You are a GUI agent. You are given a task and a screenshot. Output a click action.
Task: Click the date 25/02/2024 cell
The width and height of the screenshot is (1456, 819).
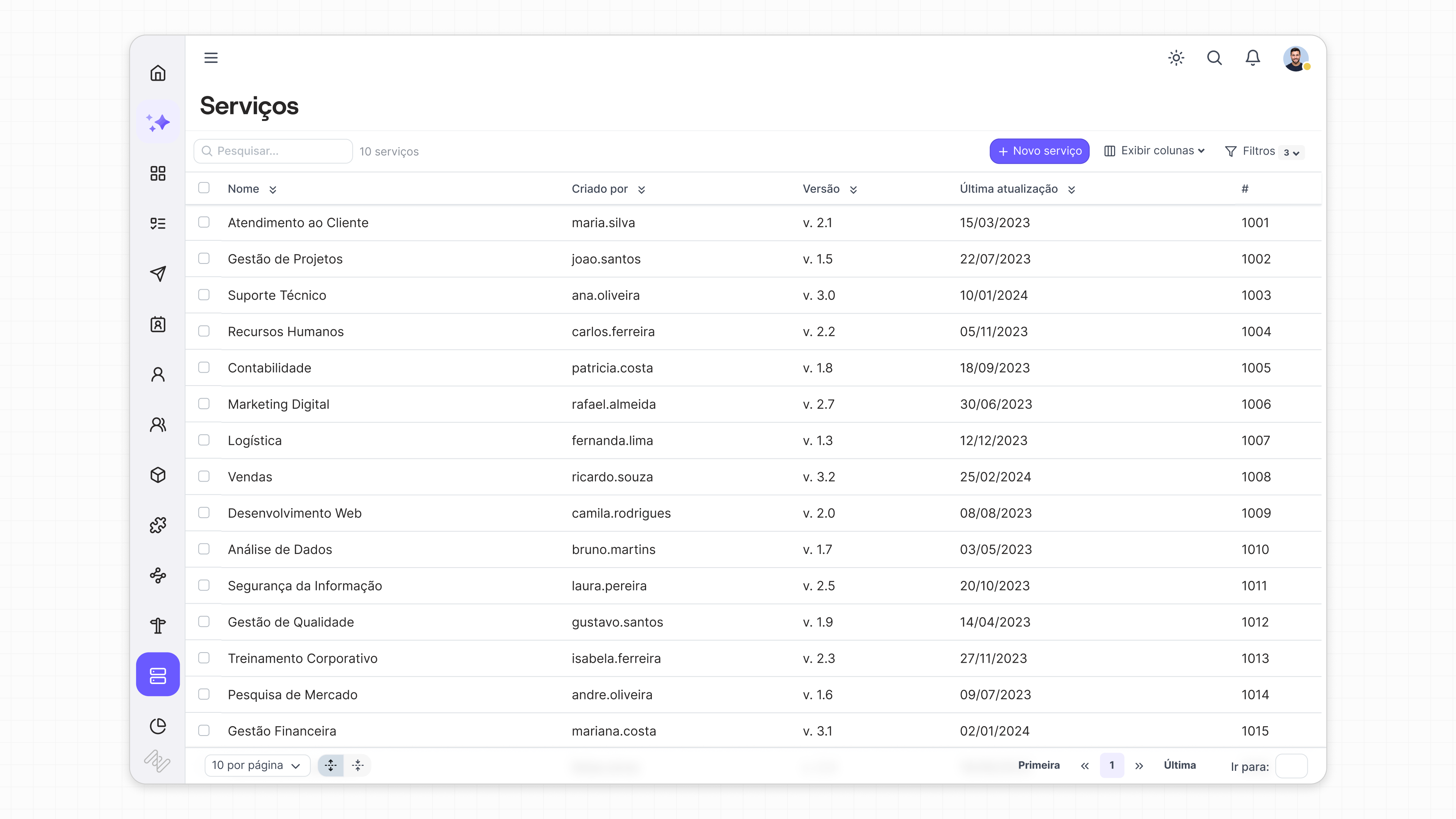click(995, 477)
